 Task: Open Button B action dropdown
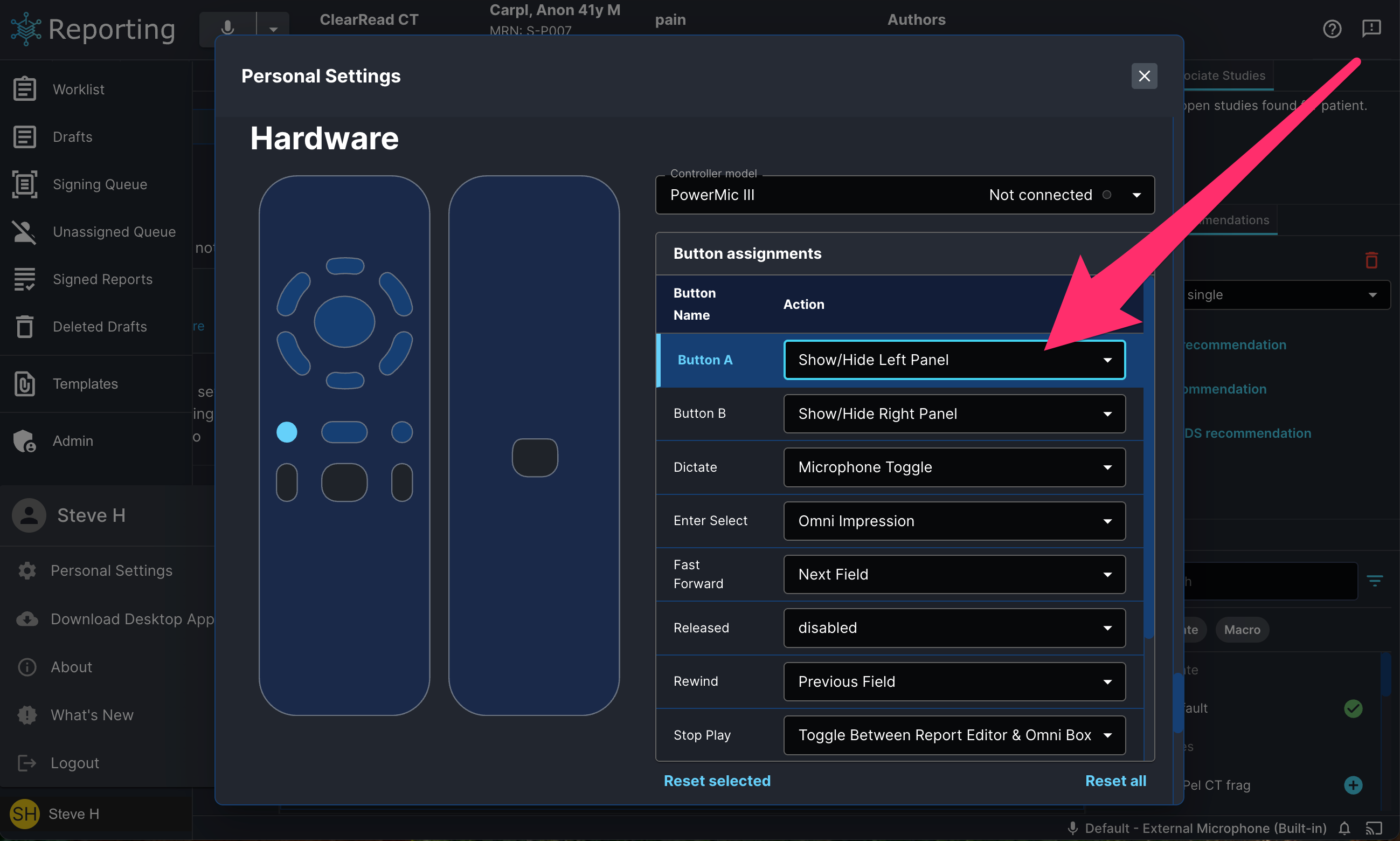(954, 413)
